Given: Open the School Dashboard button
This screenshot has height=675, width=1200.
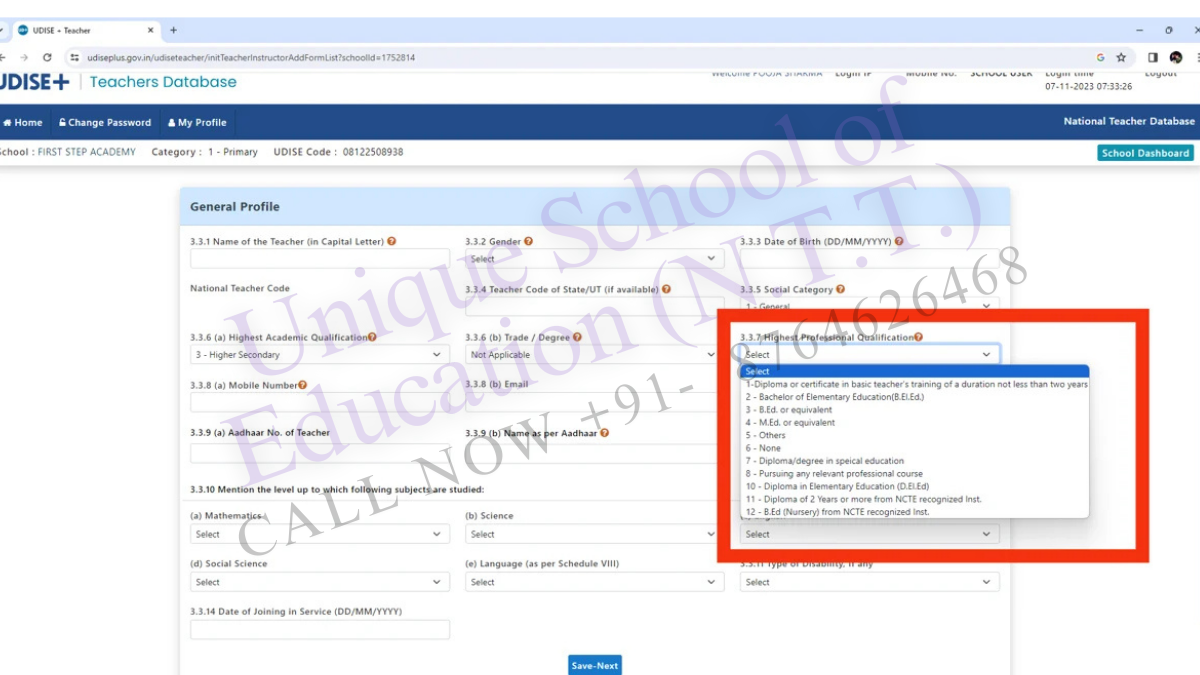Looking at the screenshot, I should click(1145, 153).
